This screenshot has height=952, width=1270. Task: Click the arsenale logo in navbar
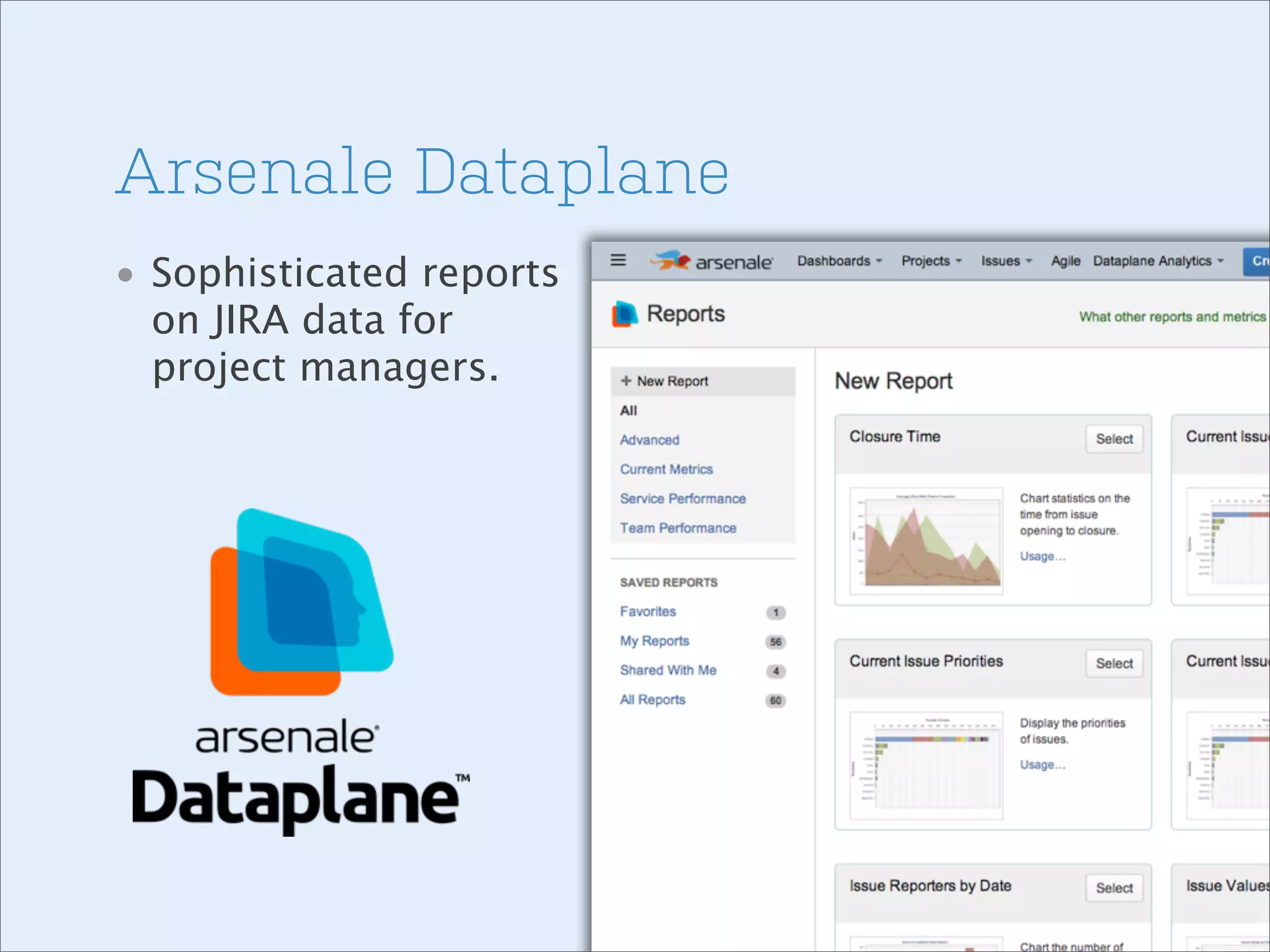point(711,262)
